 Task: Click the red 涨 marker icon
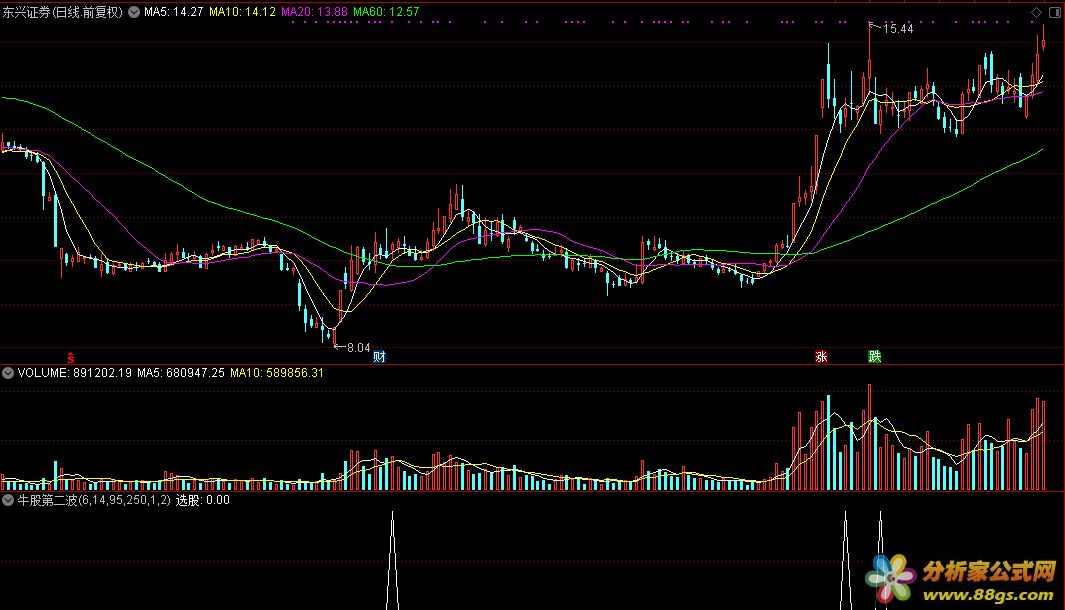[x=821, y=357]
